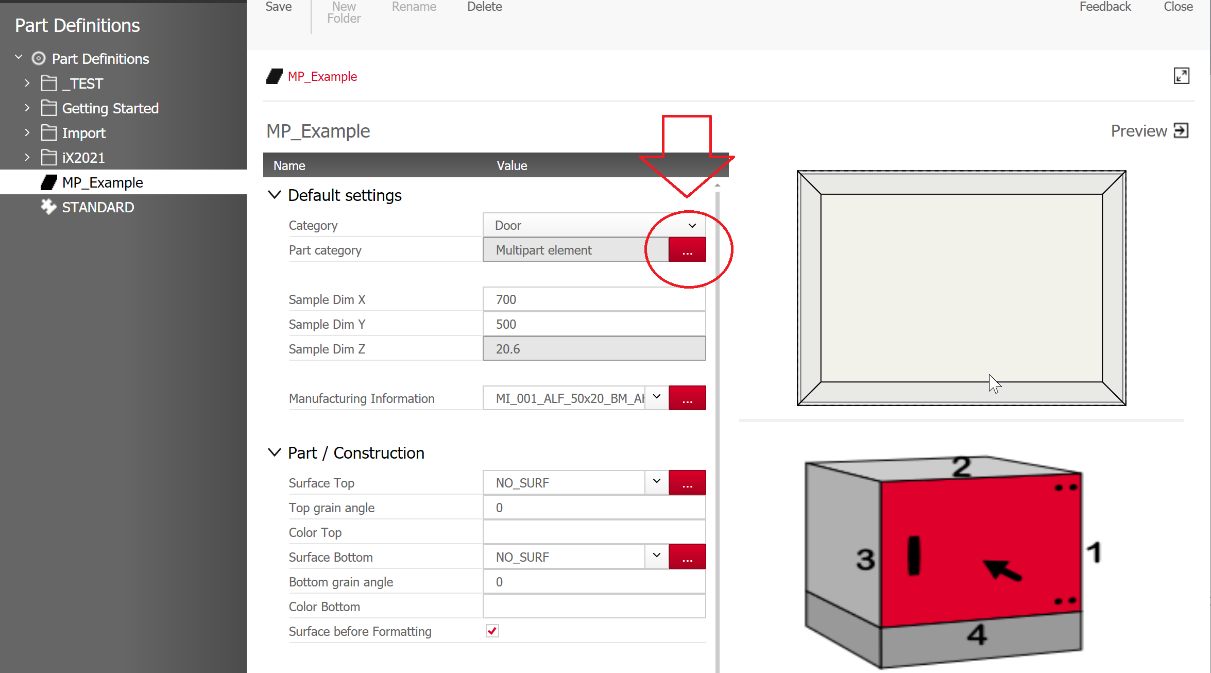Image resolution: width=1211 pixels, height=673 pixels.
Task: Click the Color Bottom field
Action: pos(594,606)
